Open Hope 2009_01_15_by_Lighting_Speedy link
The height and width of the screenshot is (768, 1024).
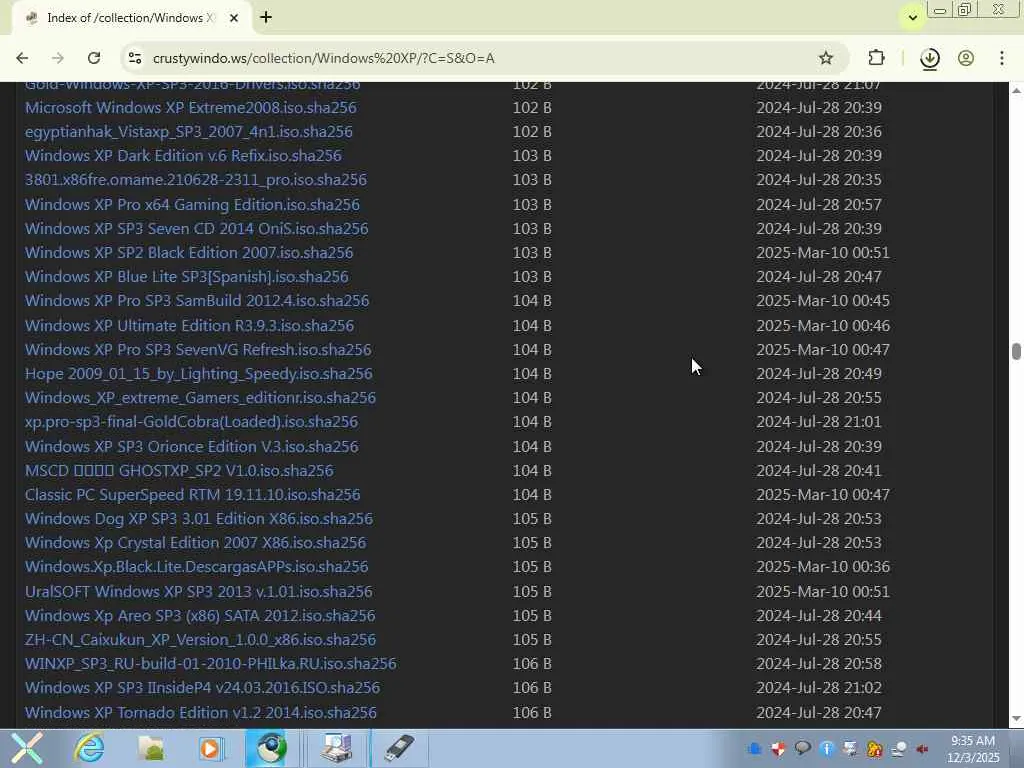(x=199, y=374)
